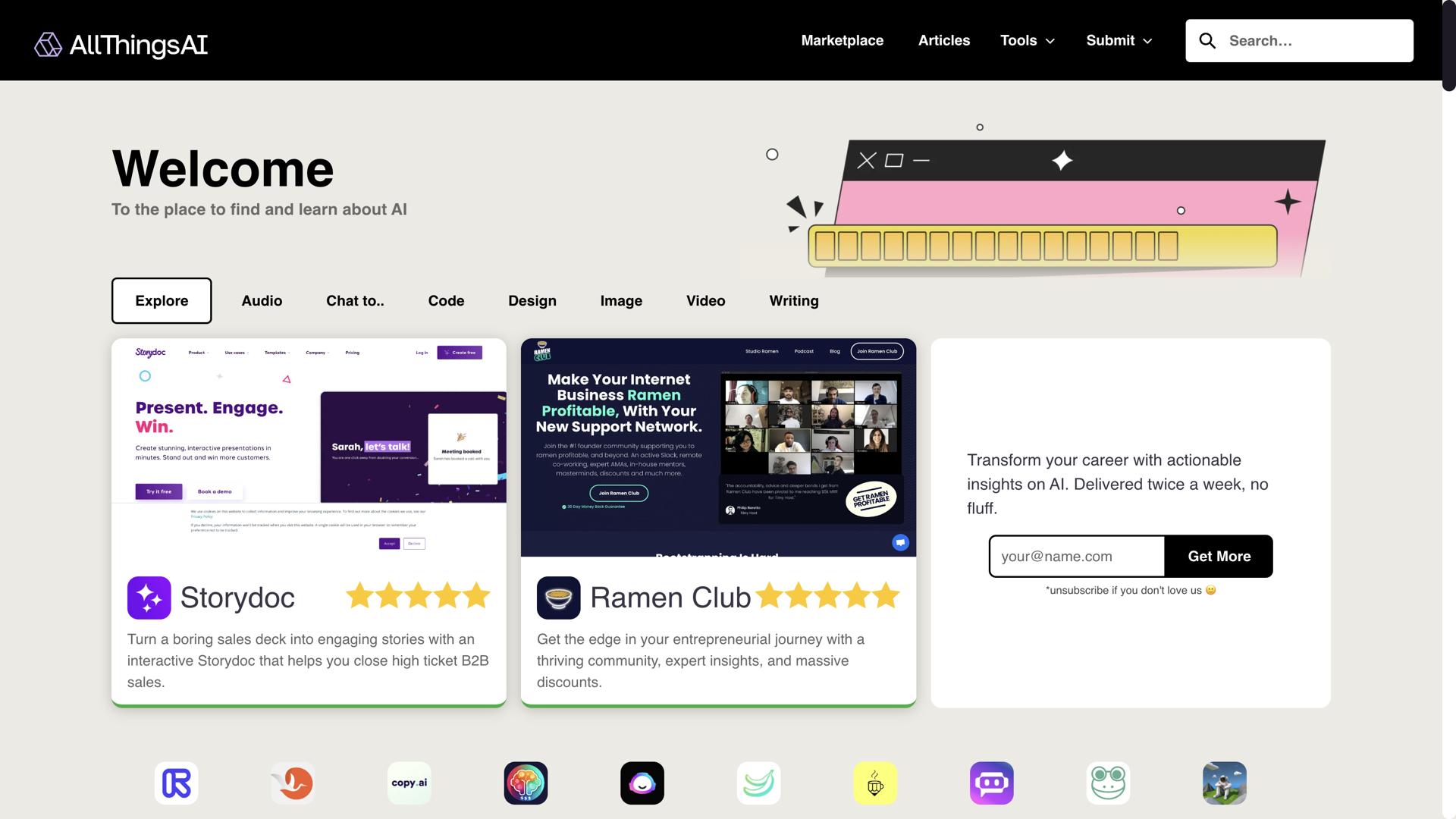
Task: Expand the Submit dropdown menu
Action: [x=1119, y=41]
